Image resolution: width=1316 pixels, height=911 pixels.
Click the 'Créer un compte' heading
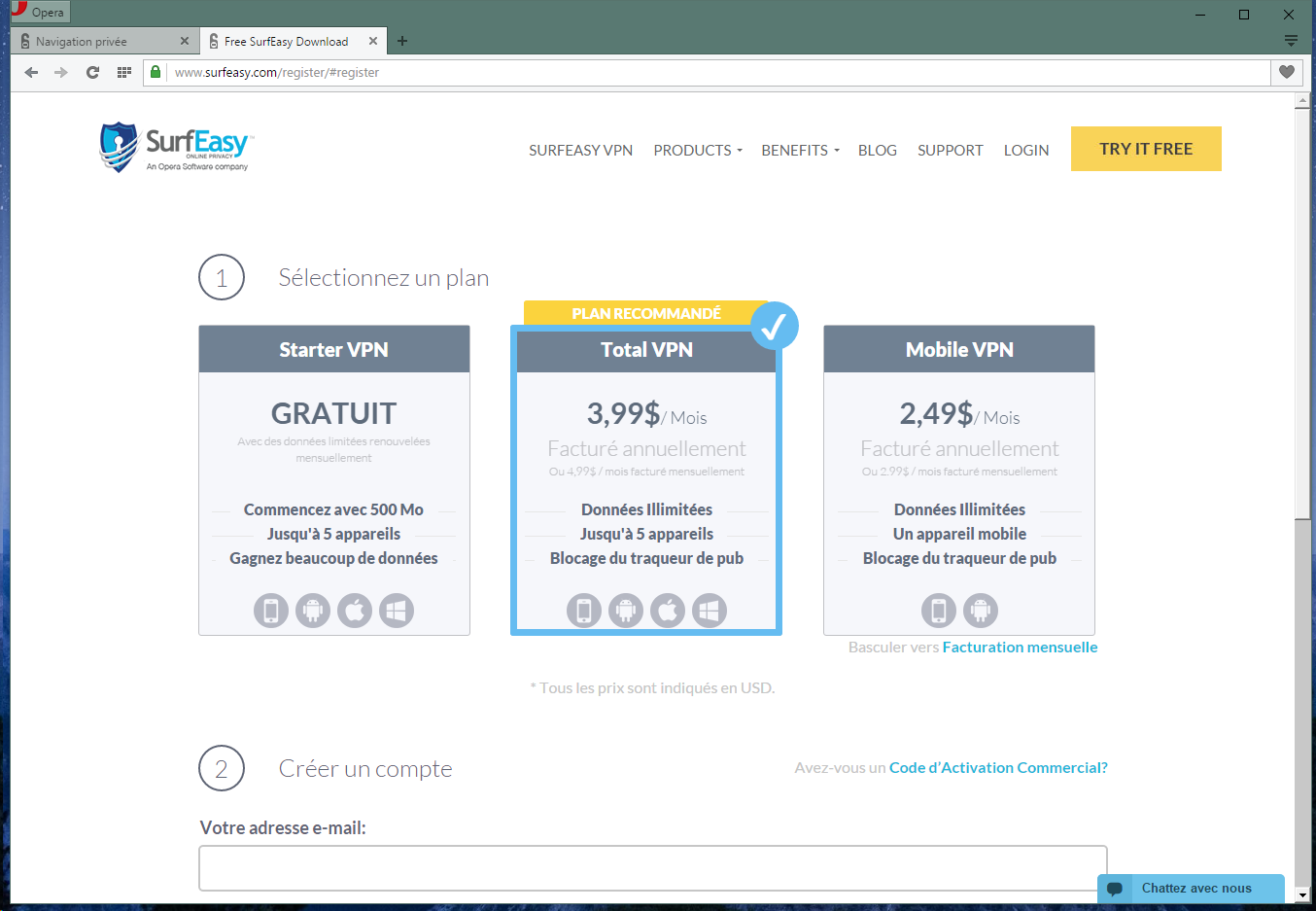click(x=365, y=769)
